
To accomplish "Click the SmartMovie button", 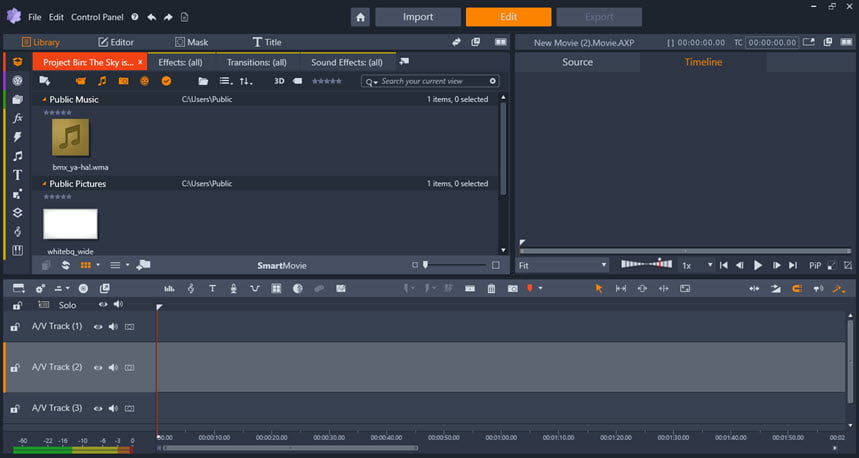I will pos(282,266).
